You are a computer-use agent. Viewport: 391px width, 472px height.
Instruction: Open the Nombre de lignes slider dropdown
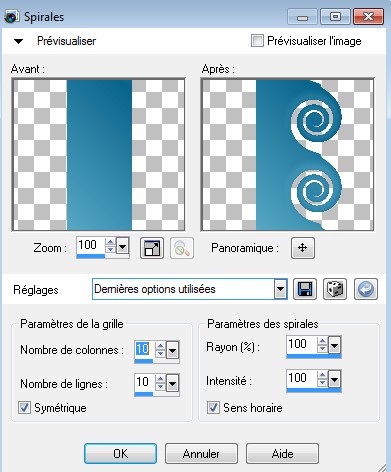[x=172, y=383]
